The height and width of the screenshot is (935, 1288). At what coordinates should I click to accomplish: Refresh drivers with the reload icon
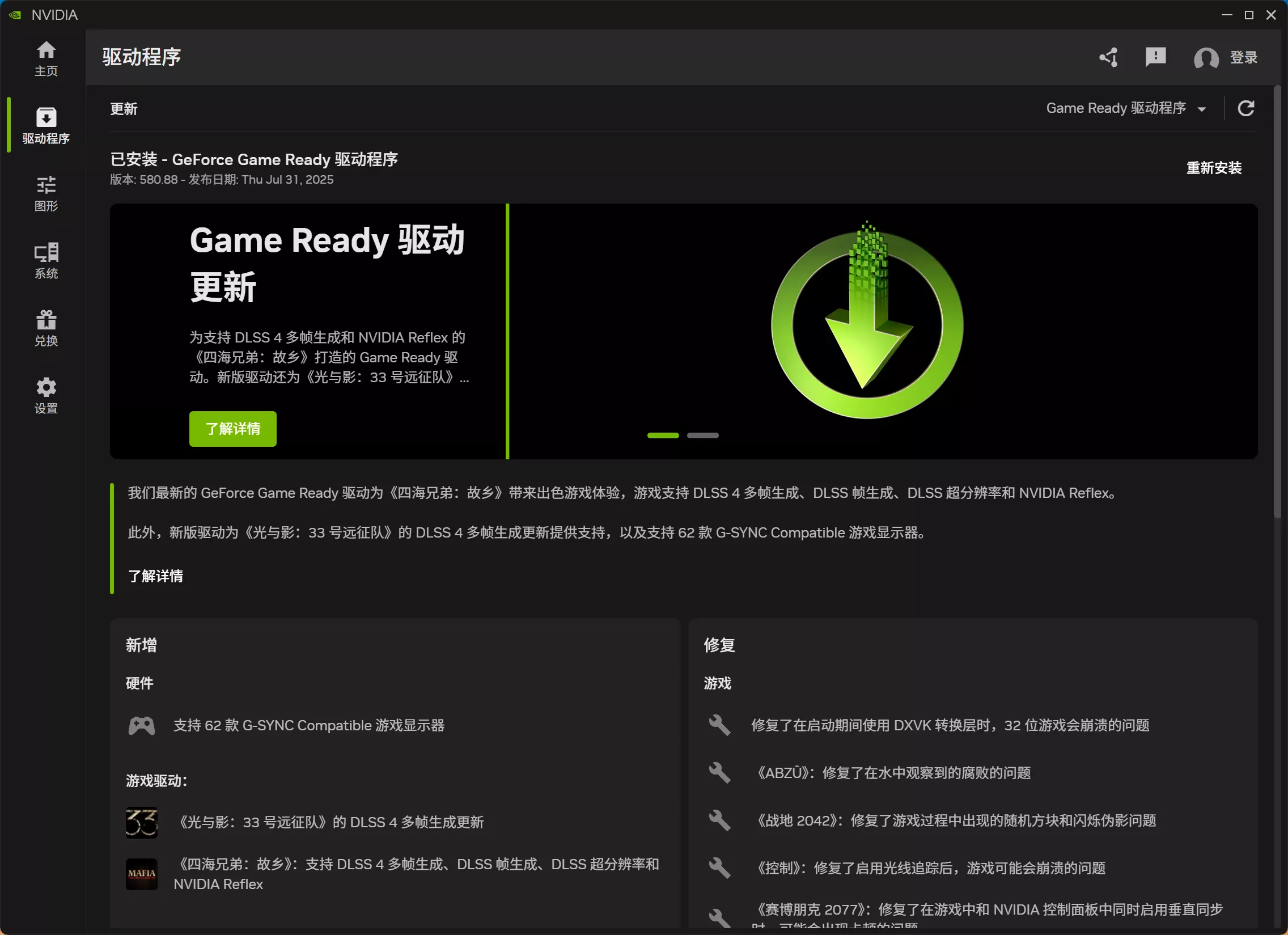[x=1246, y=108]
